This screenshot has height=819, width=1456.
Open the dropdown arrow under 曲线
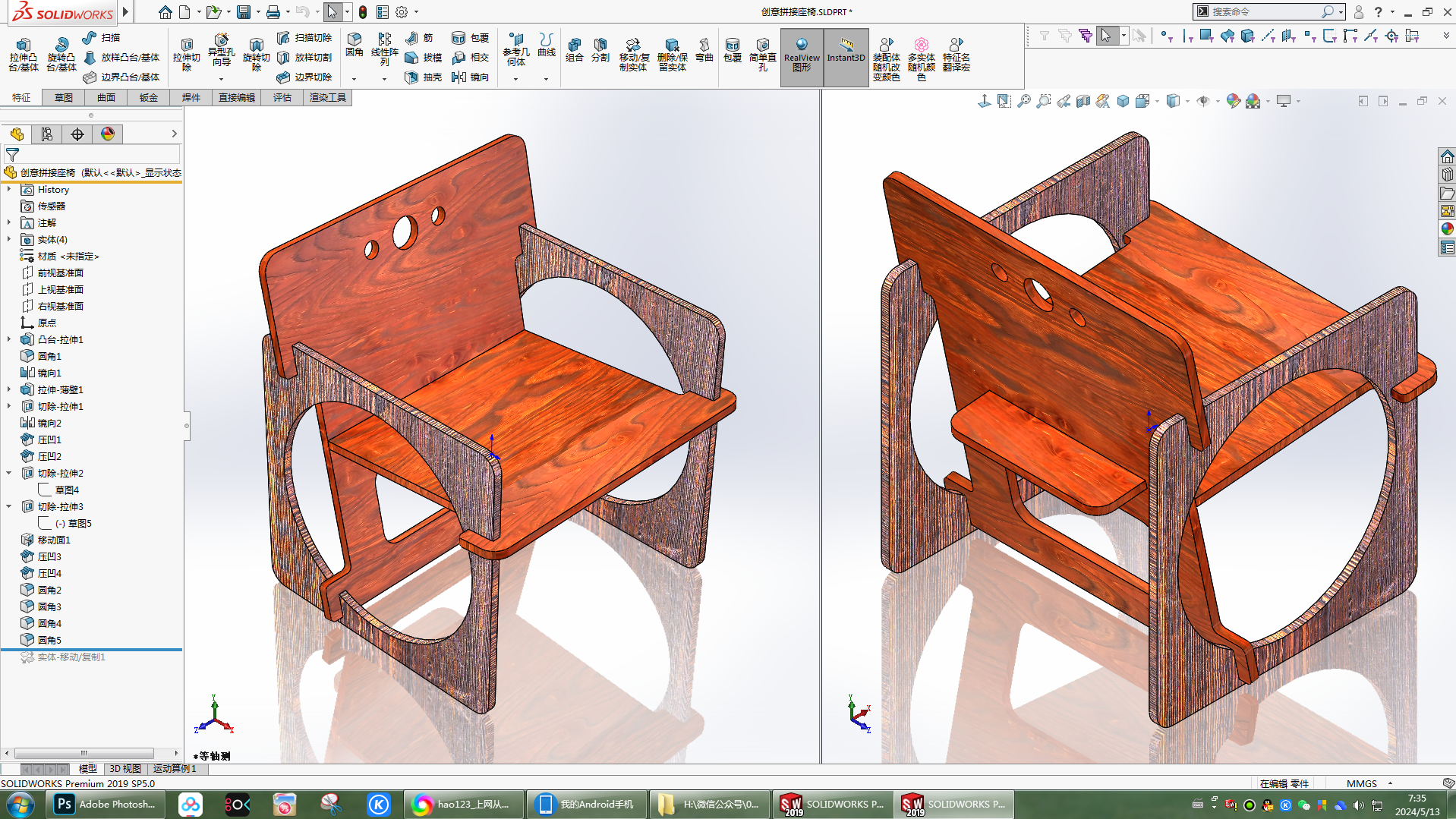coord(546,79)
